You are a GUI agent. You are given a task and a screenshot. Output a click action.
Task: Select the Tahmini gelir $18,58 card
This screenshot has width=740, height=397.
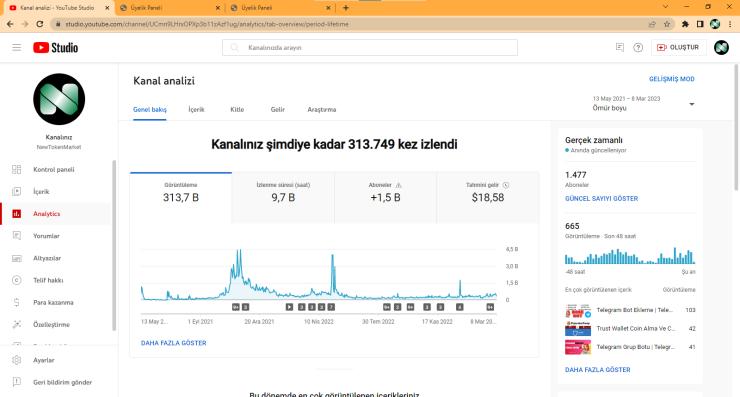488,197
